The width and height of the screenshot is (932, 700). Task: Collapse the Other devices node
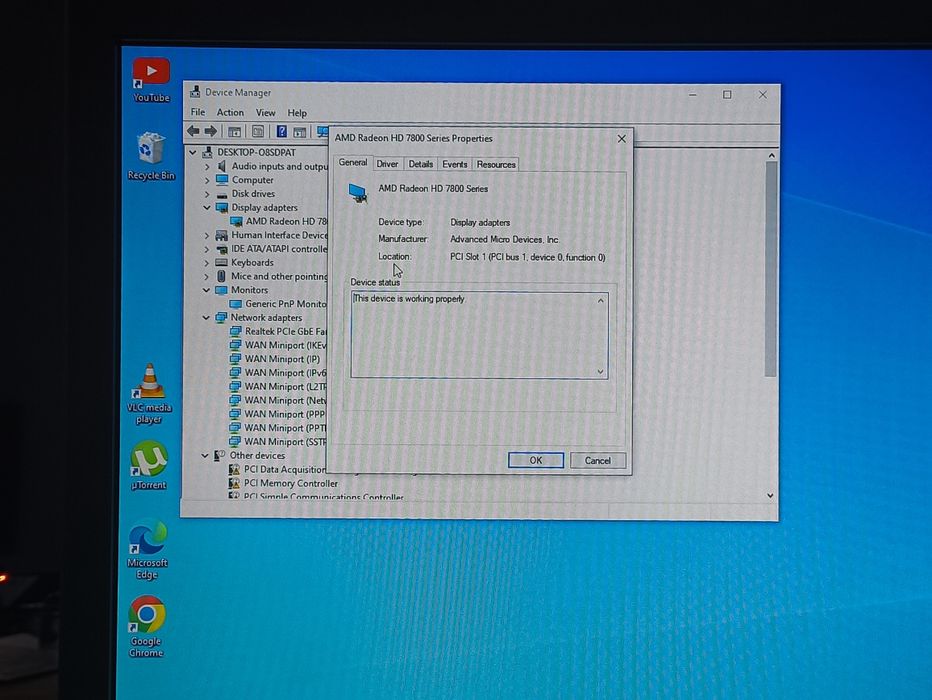tap(205, 456)
